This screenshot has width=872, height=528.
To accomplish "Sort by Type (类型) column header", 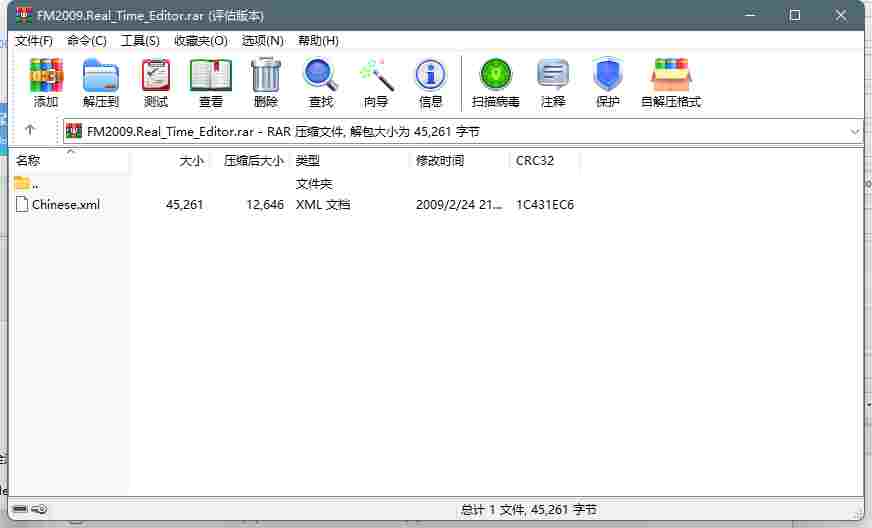I will [351, 161].
